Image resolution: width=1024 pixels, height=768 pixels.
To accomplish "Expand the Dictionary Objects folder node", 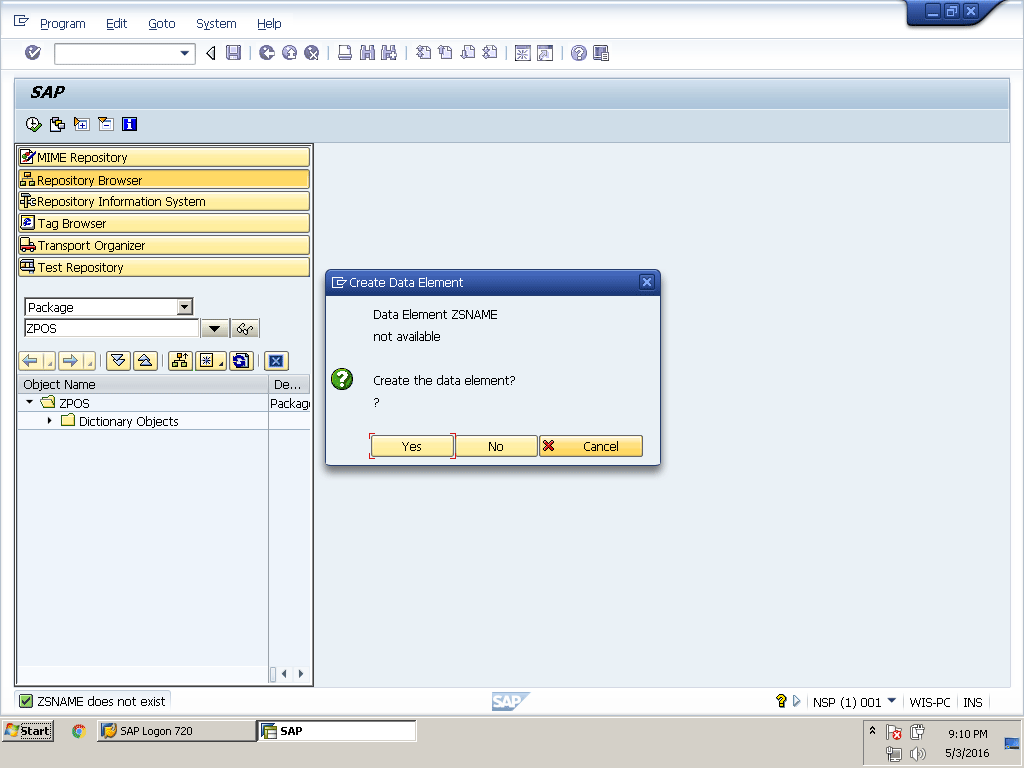I will click(50, 421).
